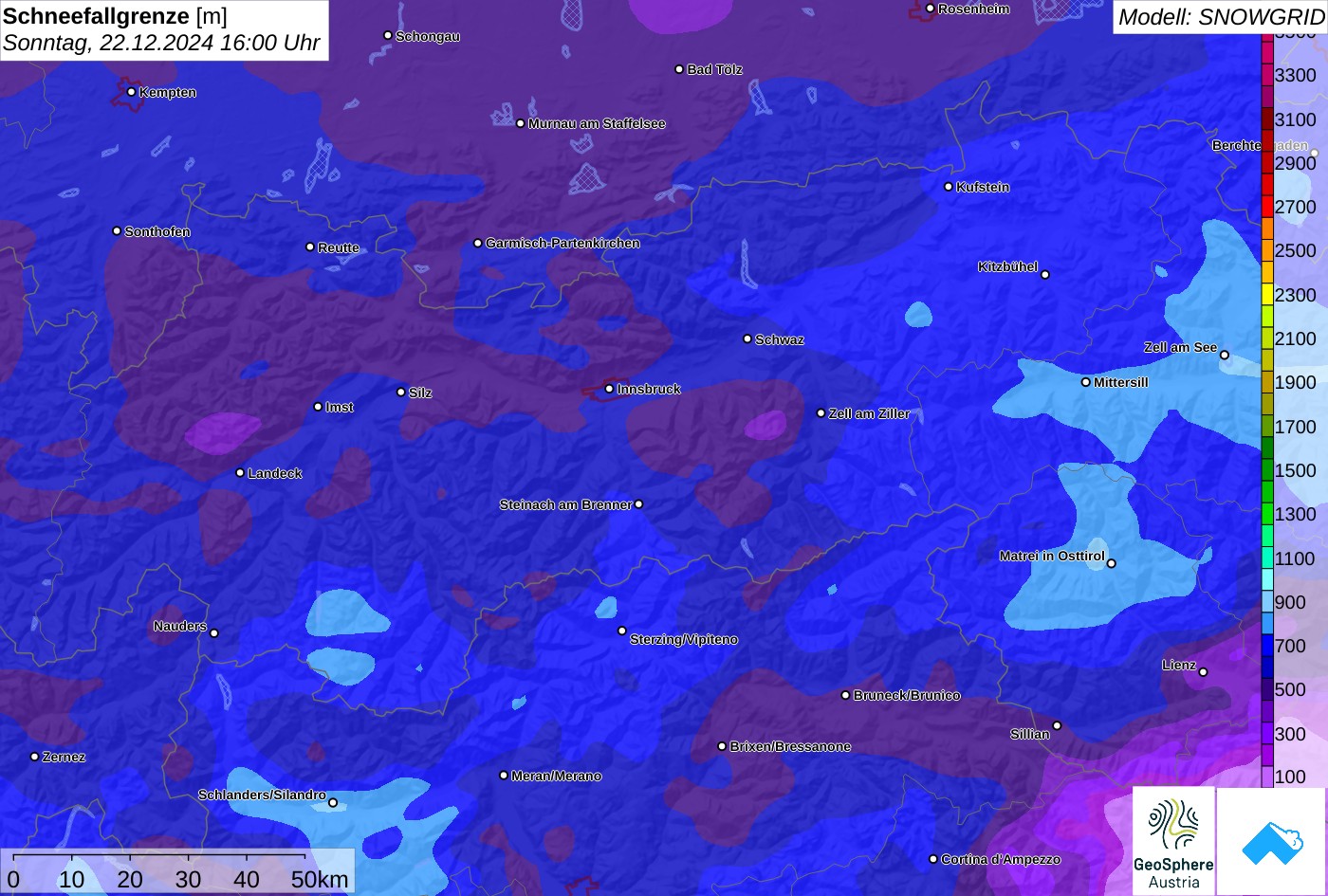
Task: Click the yellow 2300 m legend color
Action: coord(1267,295)
